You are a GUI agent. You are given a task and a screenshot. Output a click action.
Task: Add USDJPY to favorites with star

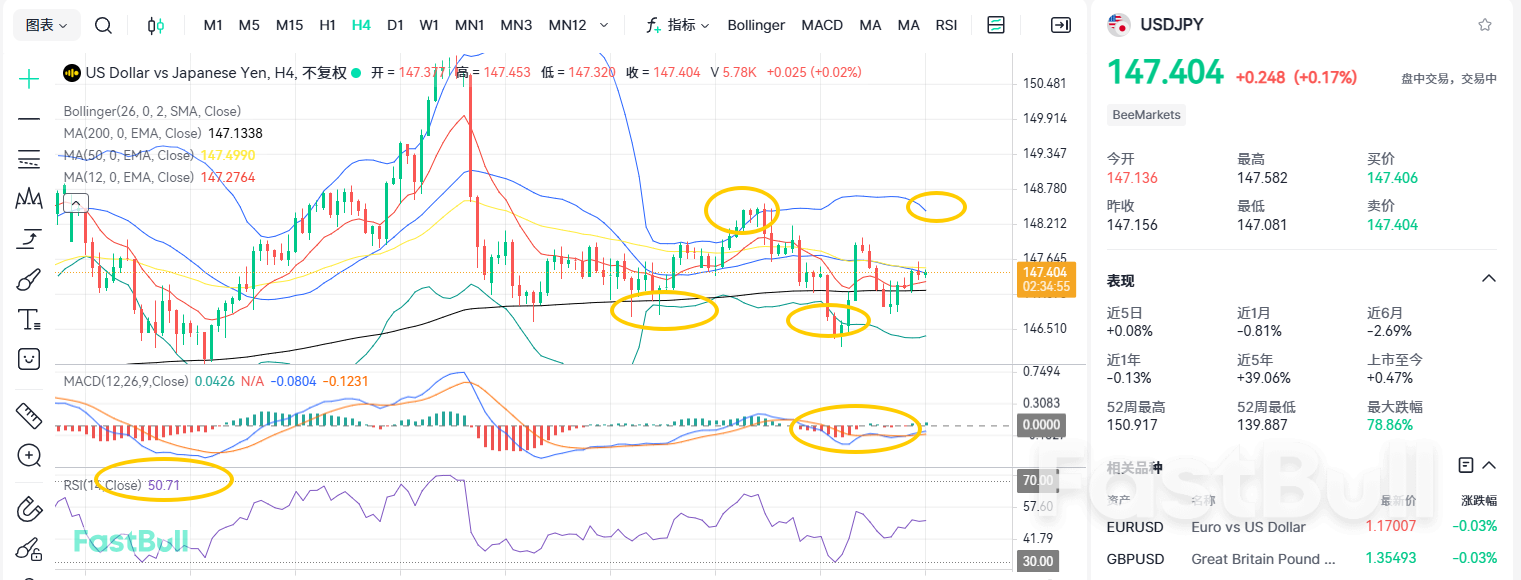coord(1485,25)
